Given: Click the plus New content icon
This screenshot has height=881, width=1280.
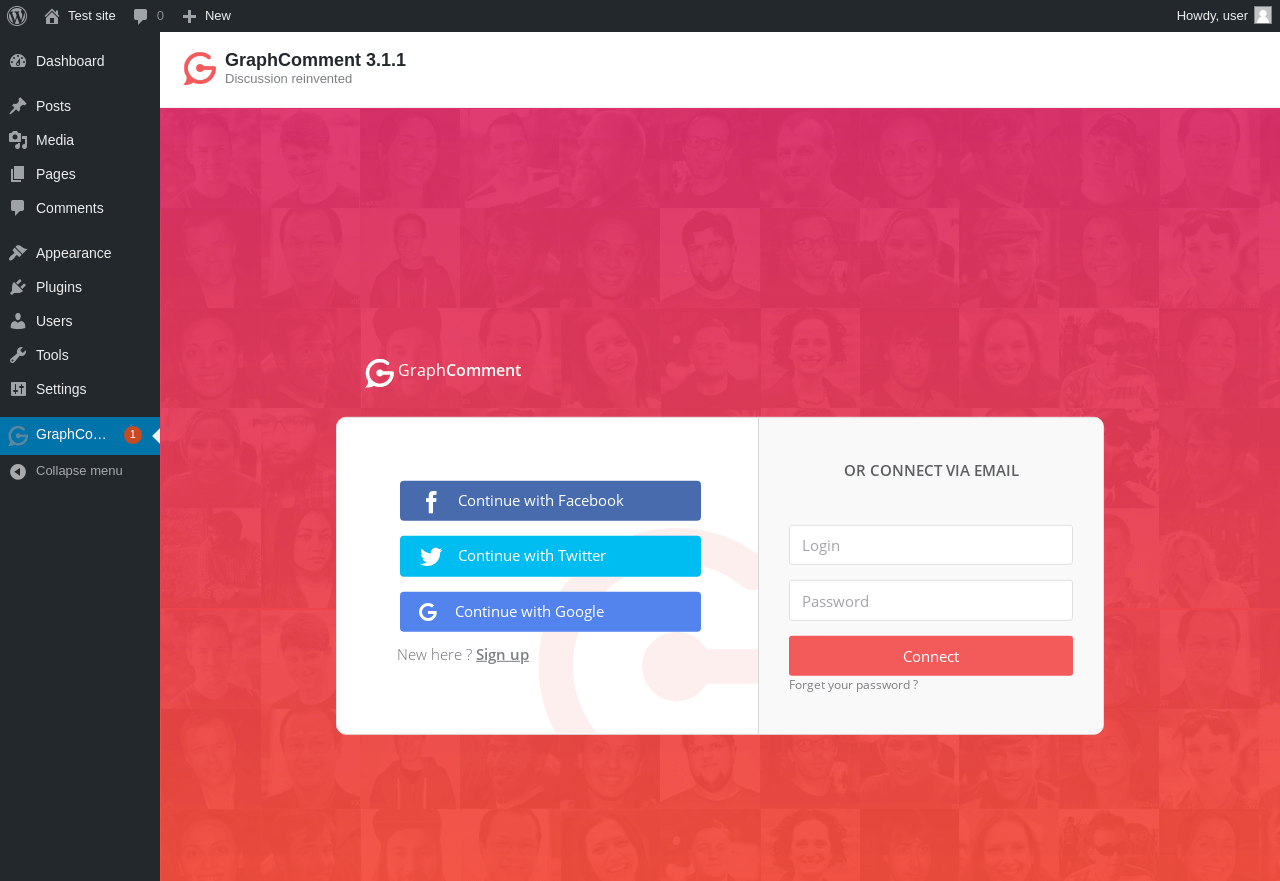Looking at the screenshot, I should click(189, 16).
